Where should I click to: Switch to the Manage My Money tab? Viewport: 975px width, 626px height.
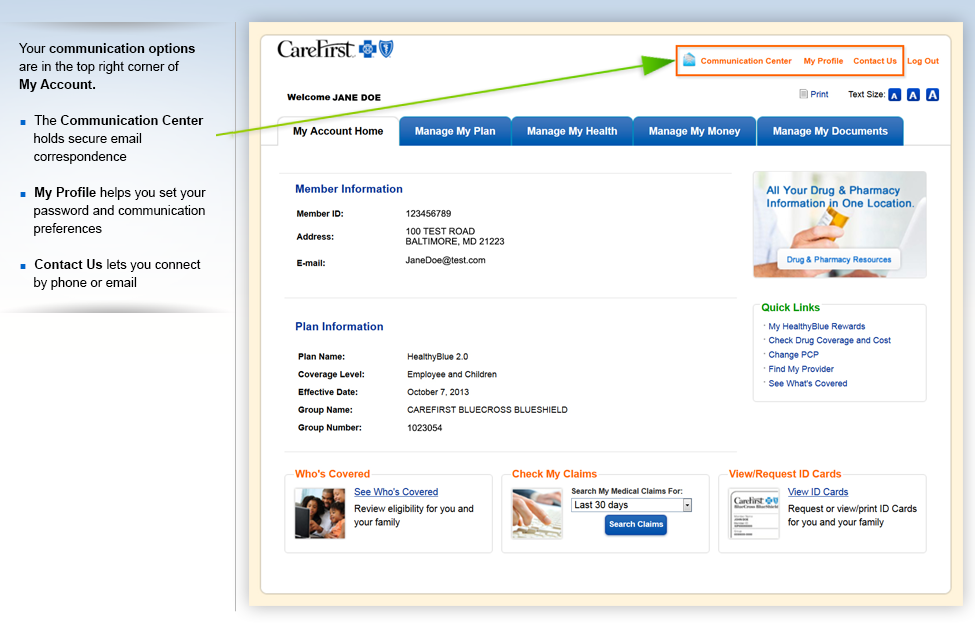click(x=695, y=131)
